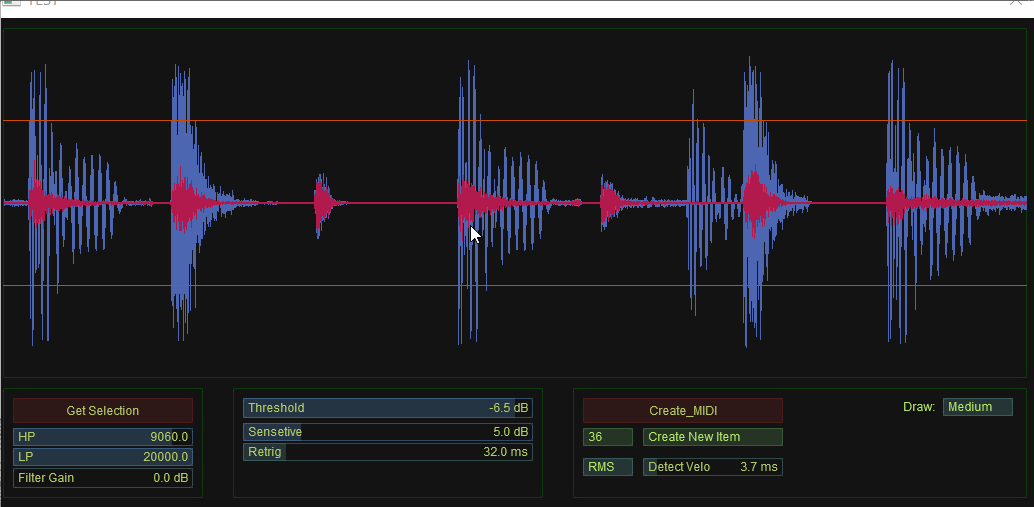Click the note number field showing 36
This screenshot has width=1034, height=507.
[607, 436]
